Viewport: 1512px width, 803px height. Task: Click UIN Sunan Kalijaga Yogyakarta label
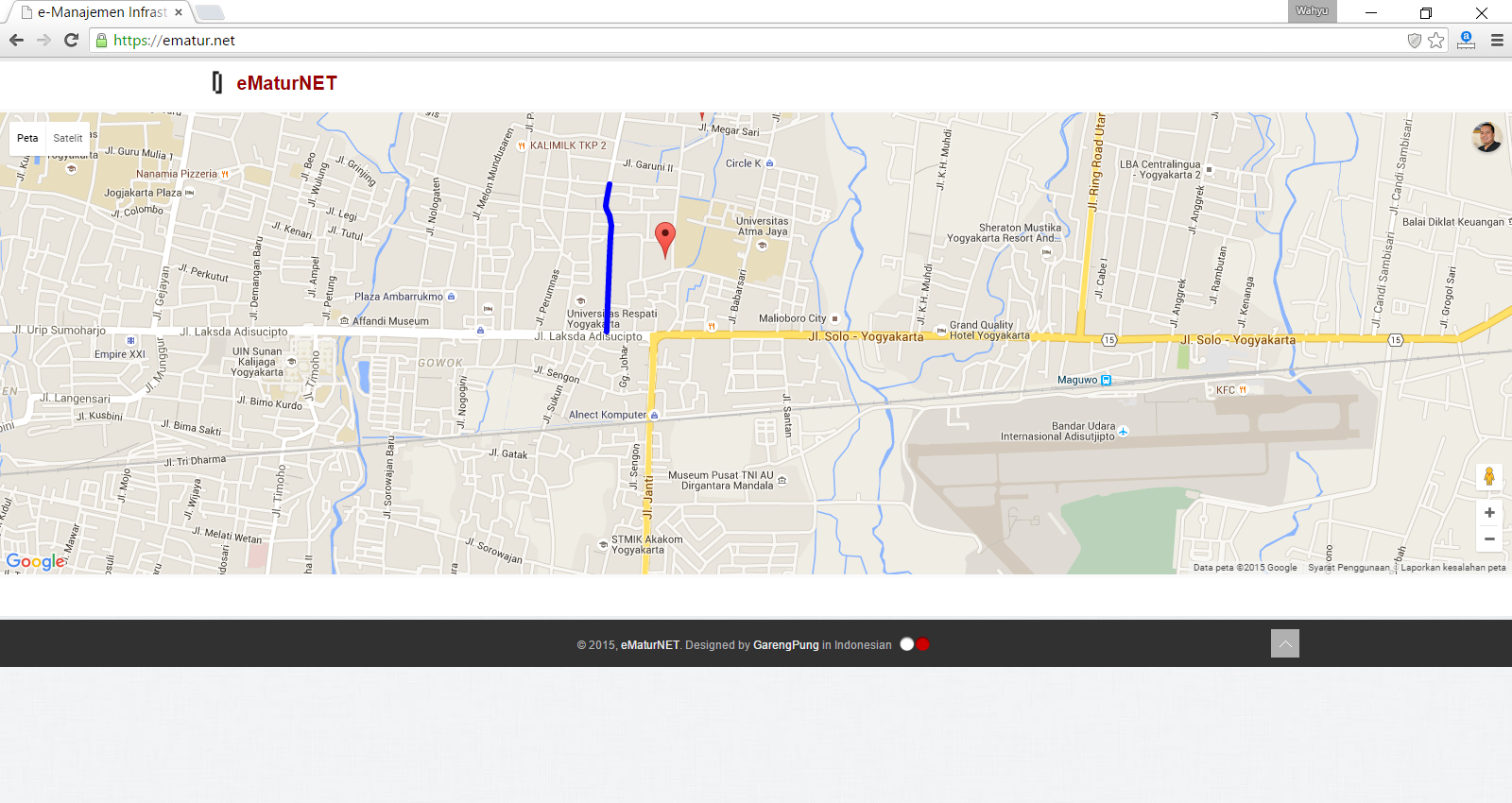(257, 362)
